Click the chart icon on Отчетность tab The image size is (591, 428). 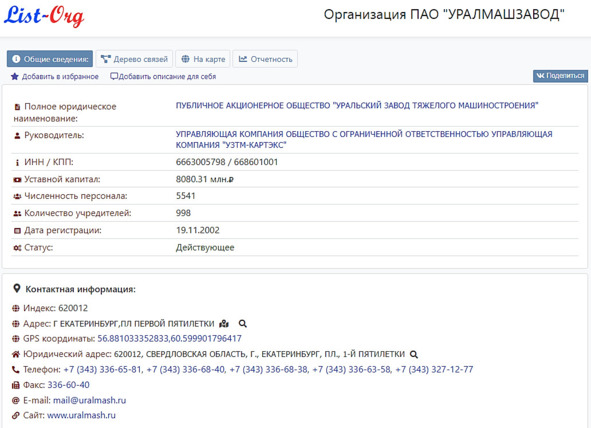[243, 59]
